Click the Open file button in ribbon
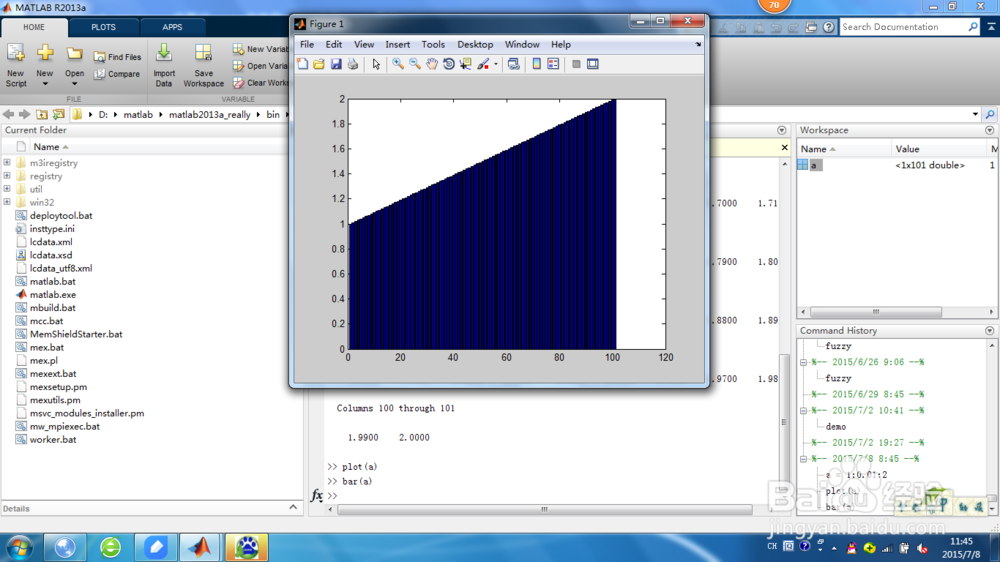This screenshot has width=1000, height=562. [74, 66]
